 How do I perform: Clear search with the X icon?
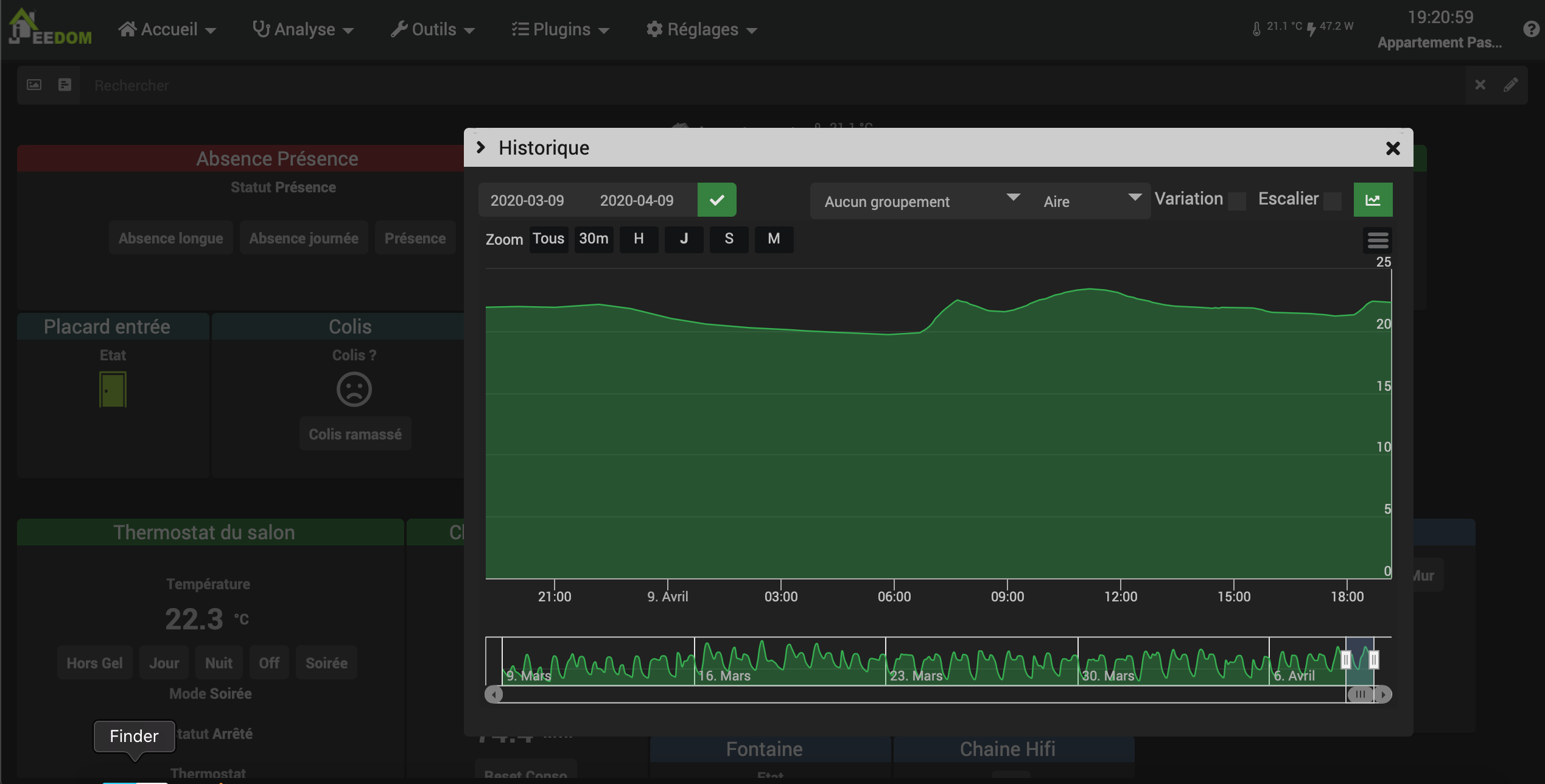tap(1480, 85)
